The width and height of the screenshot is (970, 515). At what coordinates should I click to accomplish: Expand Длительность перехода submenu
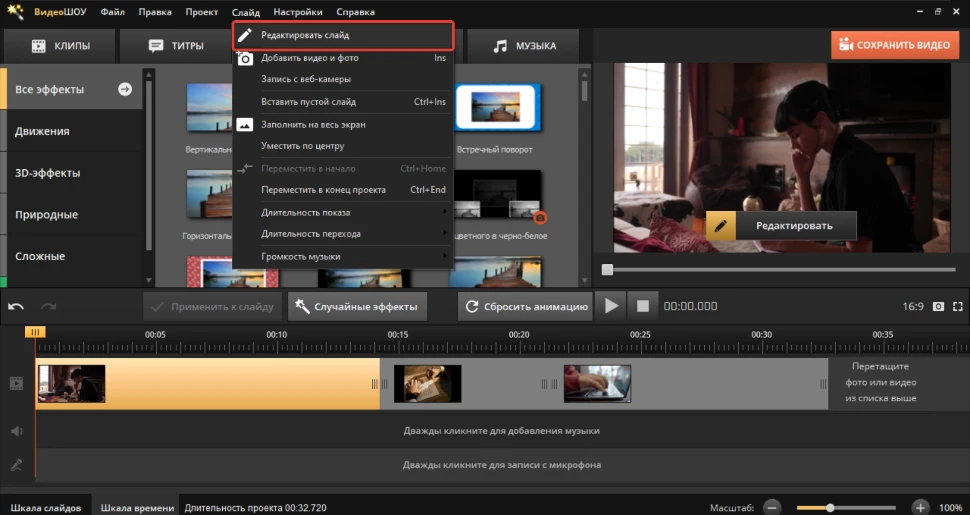click(343, 234)
